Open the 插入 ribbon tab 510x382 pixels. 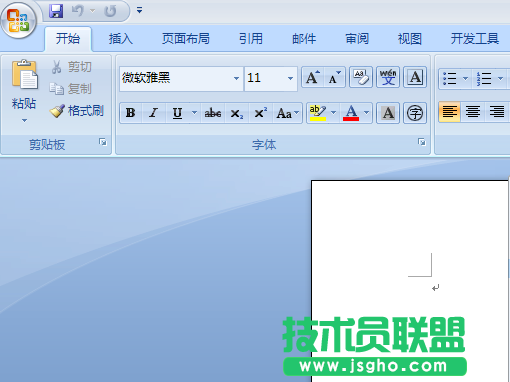coord(121,39)
